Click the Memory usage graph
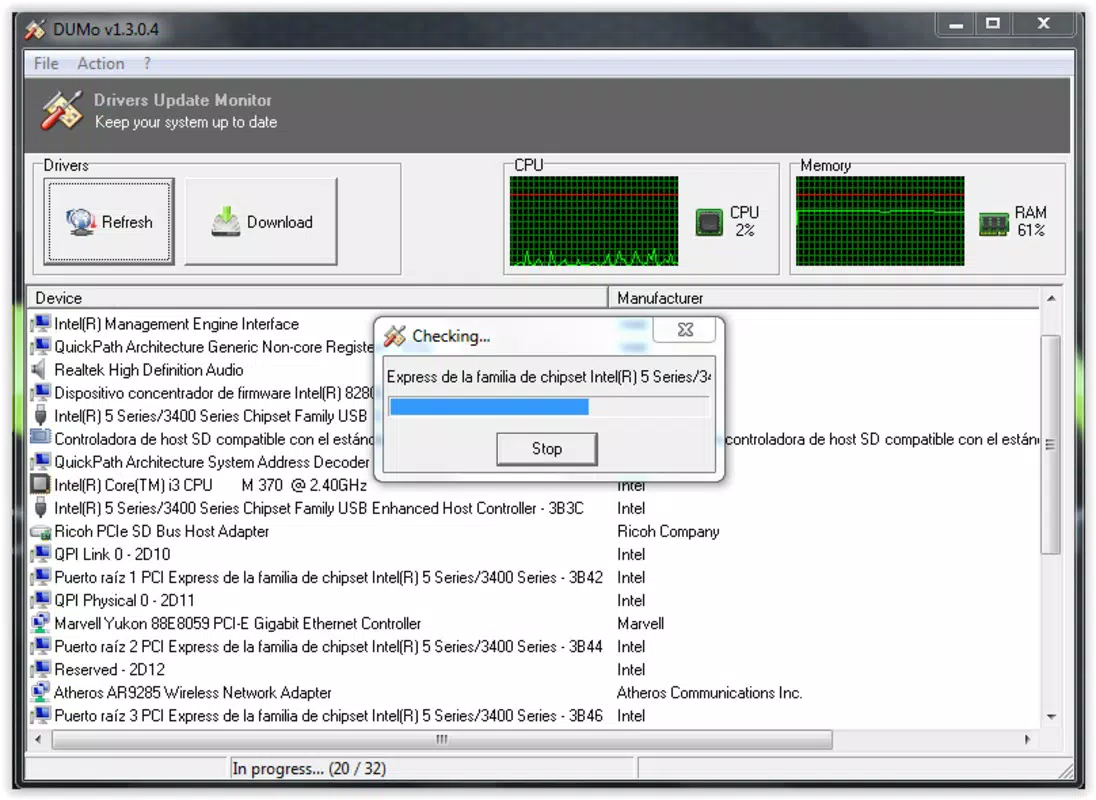This screenshot has height=800, width=1096. (880, 221)
